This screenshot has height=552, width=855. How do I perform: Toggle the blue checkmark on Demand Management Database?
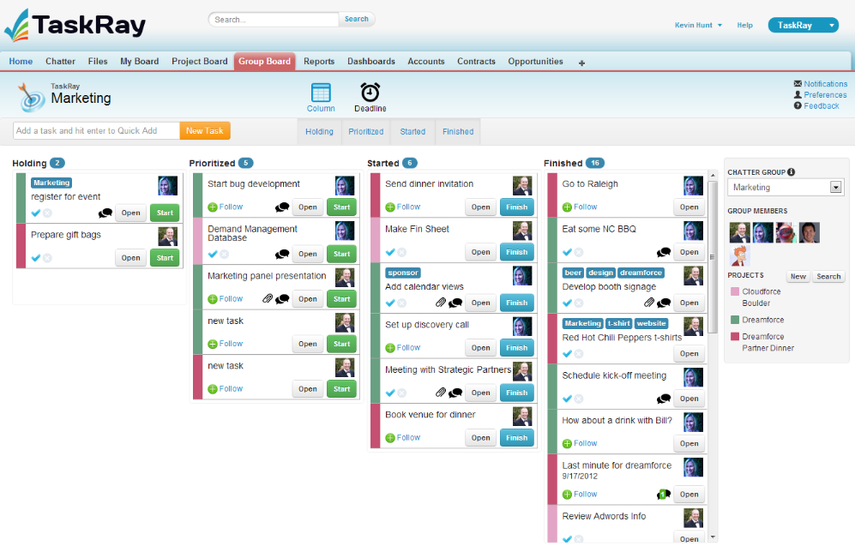213,254
